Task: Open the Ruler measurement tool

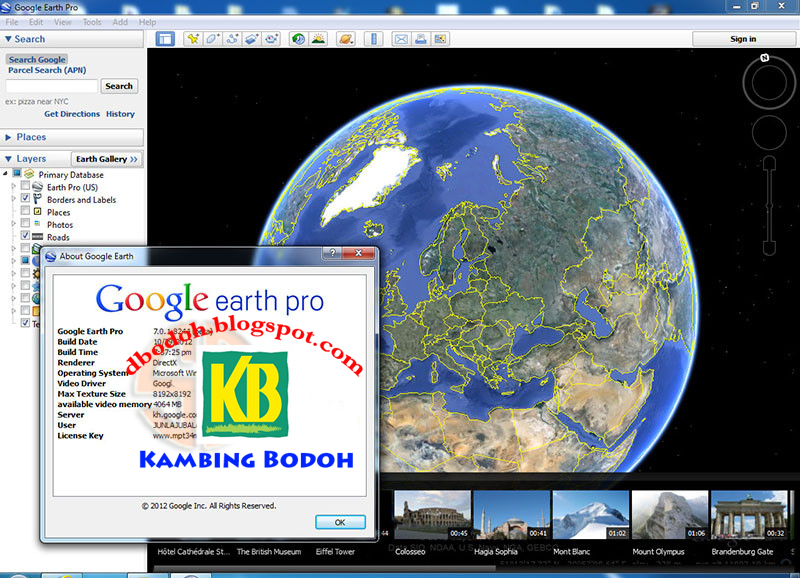Action: coord(373,39)
